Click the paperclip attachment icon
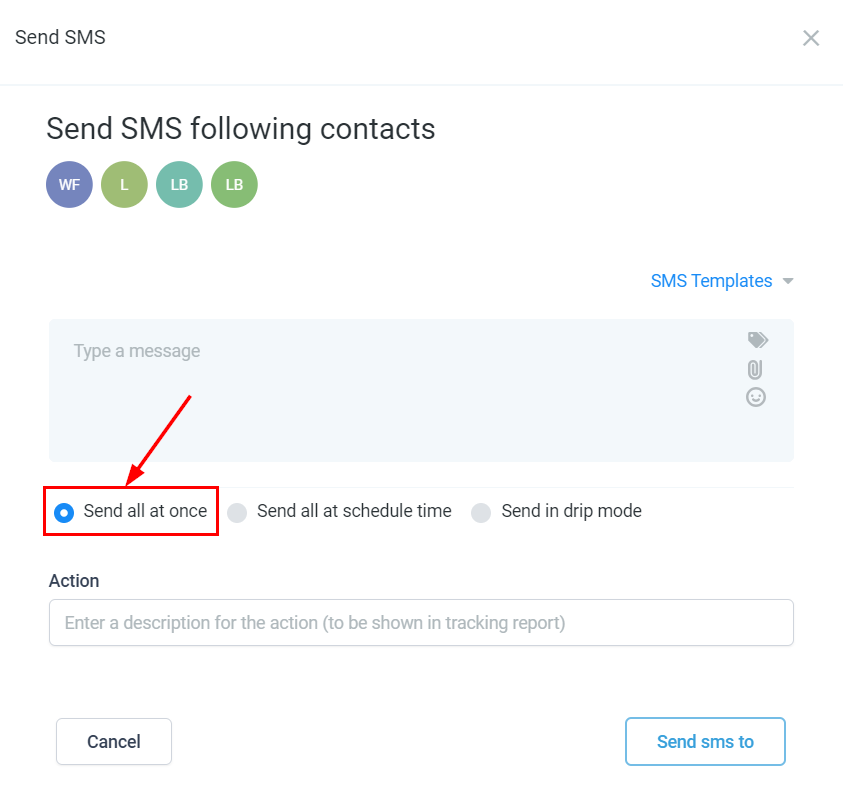This screenshot has width=843, height=805. 756,369
